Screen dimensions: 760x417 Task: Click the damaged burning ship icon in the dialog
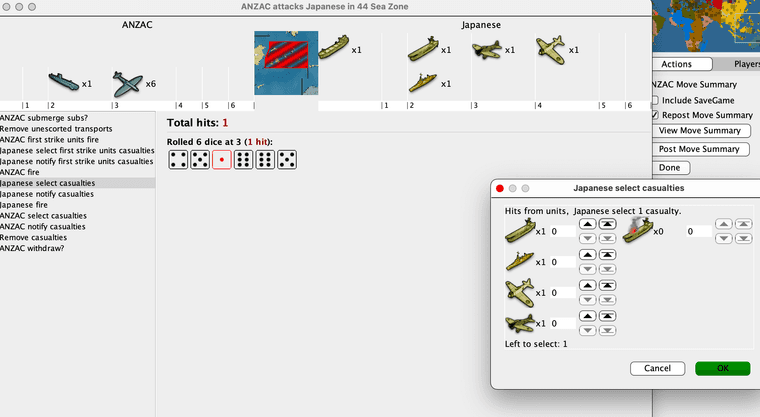[636, 231]
